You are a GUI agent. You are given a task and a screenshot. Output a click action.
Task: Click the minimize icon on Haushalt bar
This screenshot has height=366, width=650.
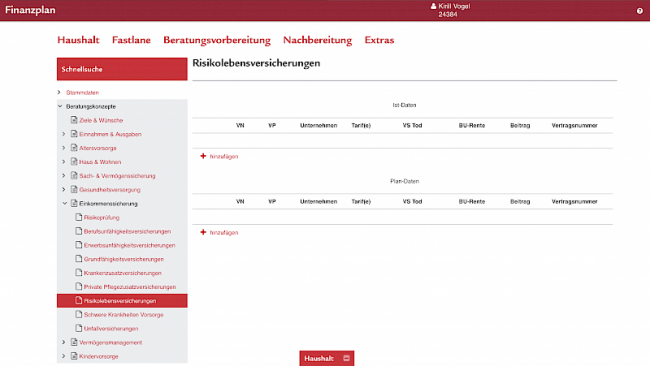click(x=347, y=358)
